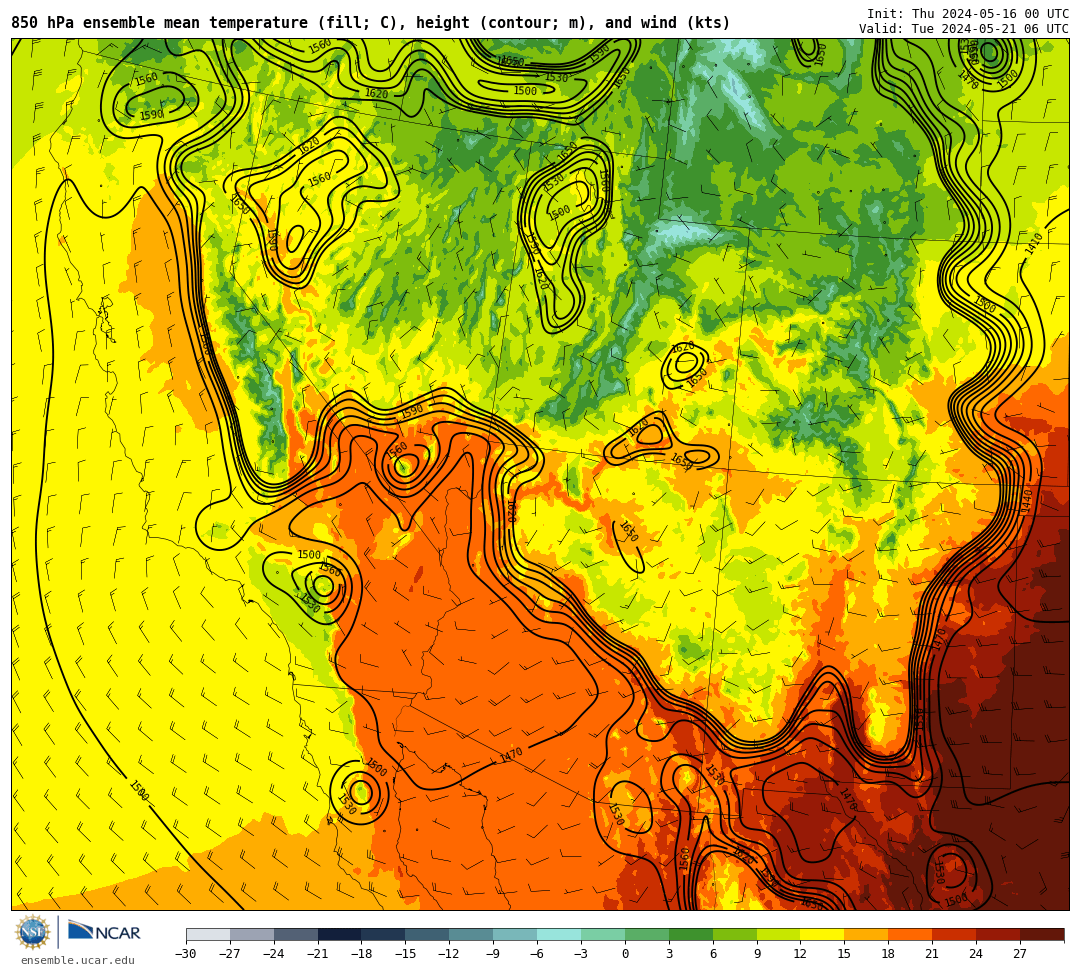The image size is (1080, 973).
Task: Pick the 21 to 24 red-brown swatch
Action: click(955, 934)
